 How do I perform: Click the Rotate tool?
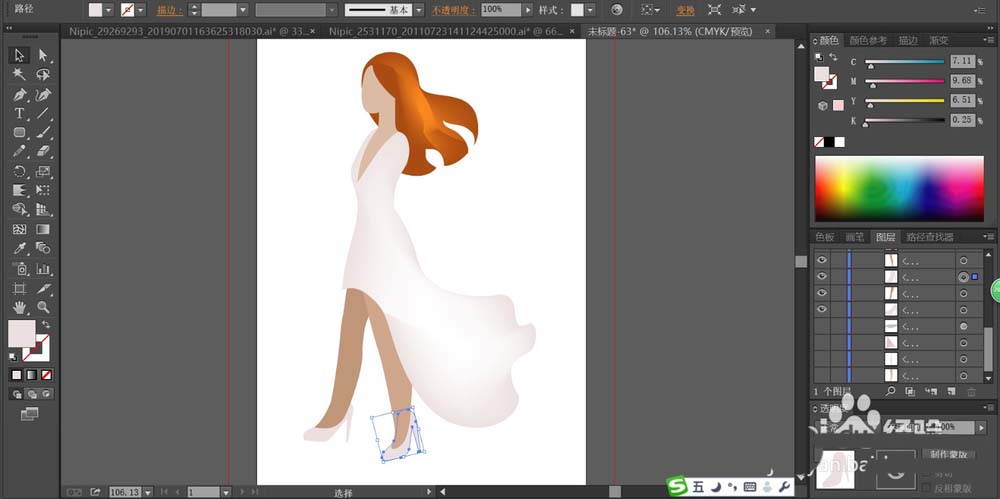19,171
